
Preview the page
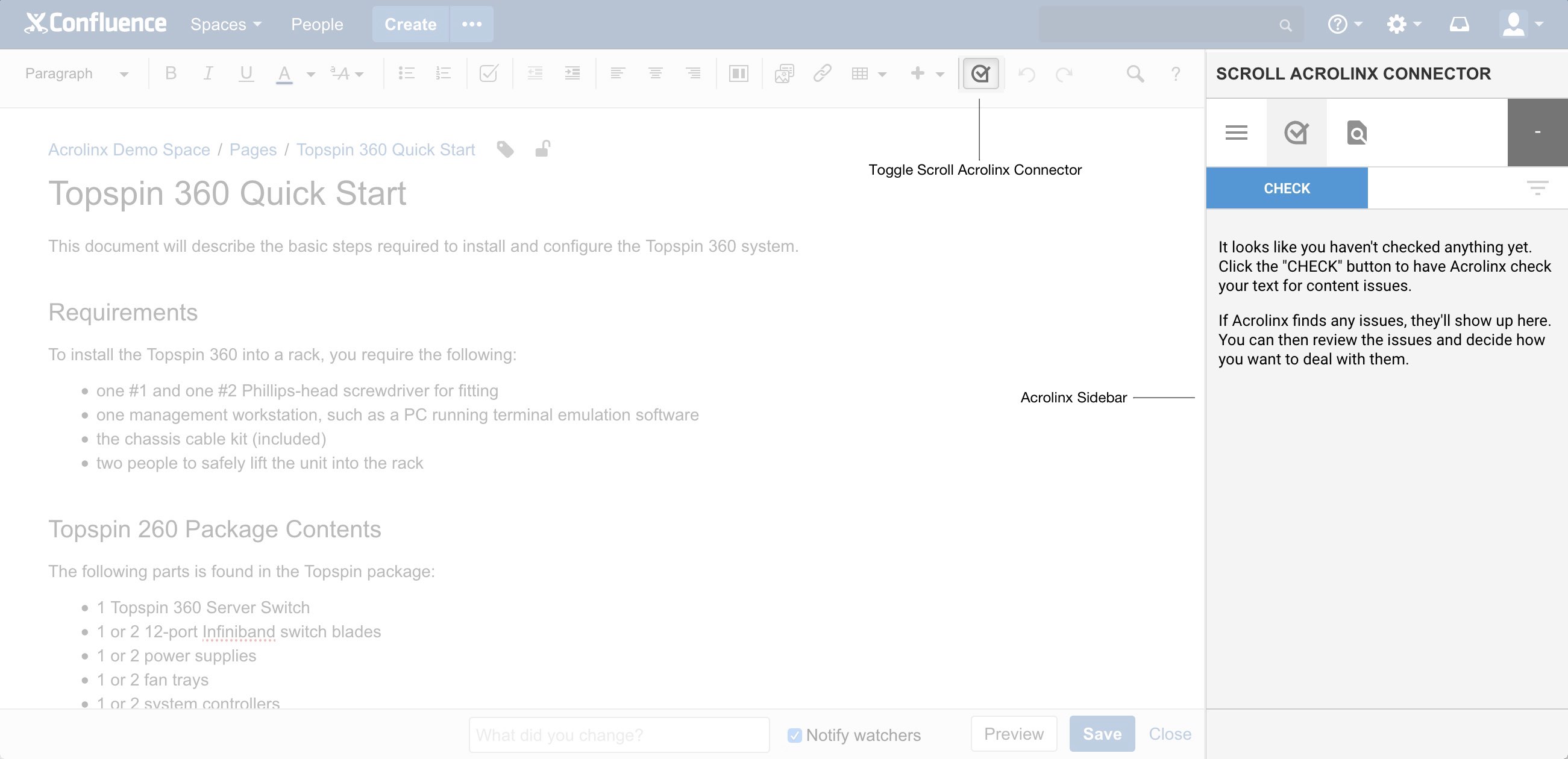tap(1014, 734)
